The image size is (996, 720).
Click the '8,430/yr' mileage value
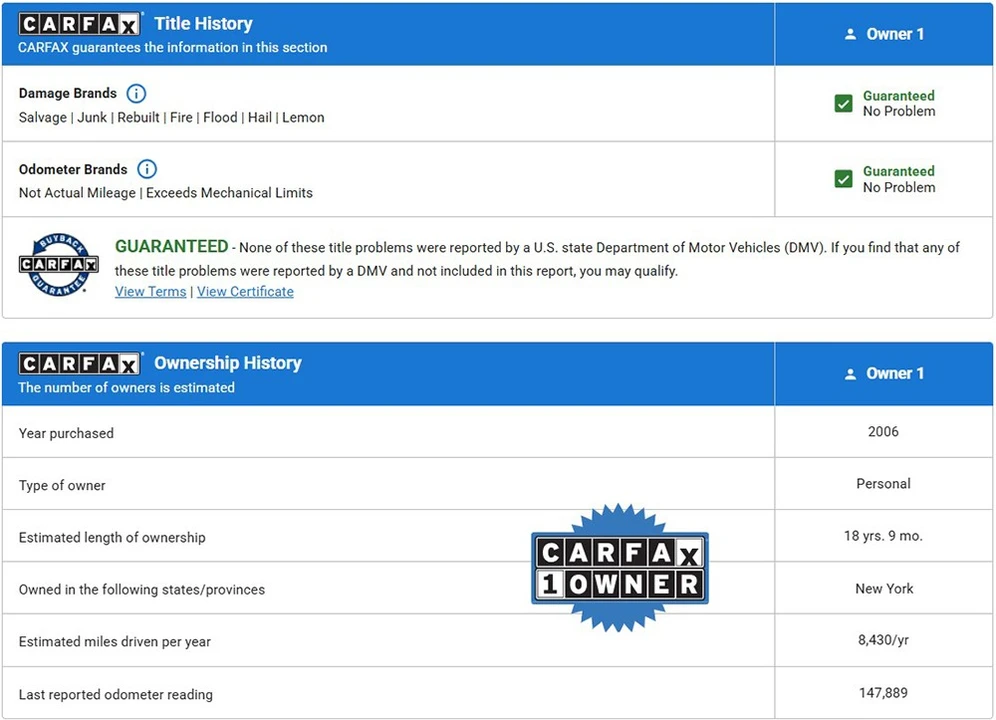click(884, 640)
